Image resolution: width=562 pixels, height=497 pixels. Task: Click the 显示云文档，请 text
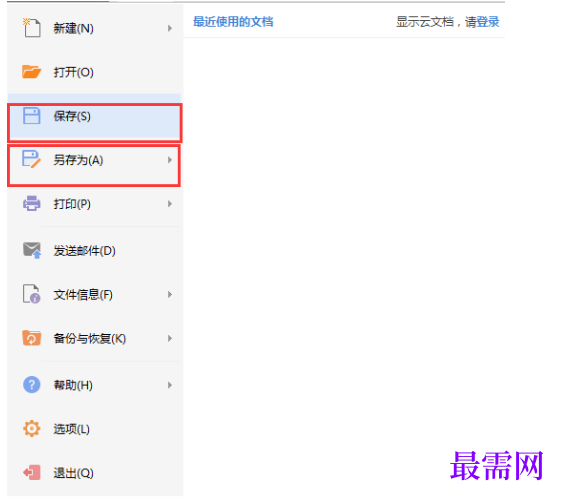pyautogui.click(x=436, y=22)
